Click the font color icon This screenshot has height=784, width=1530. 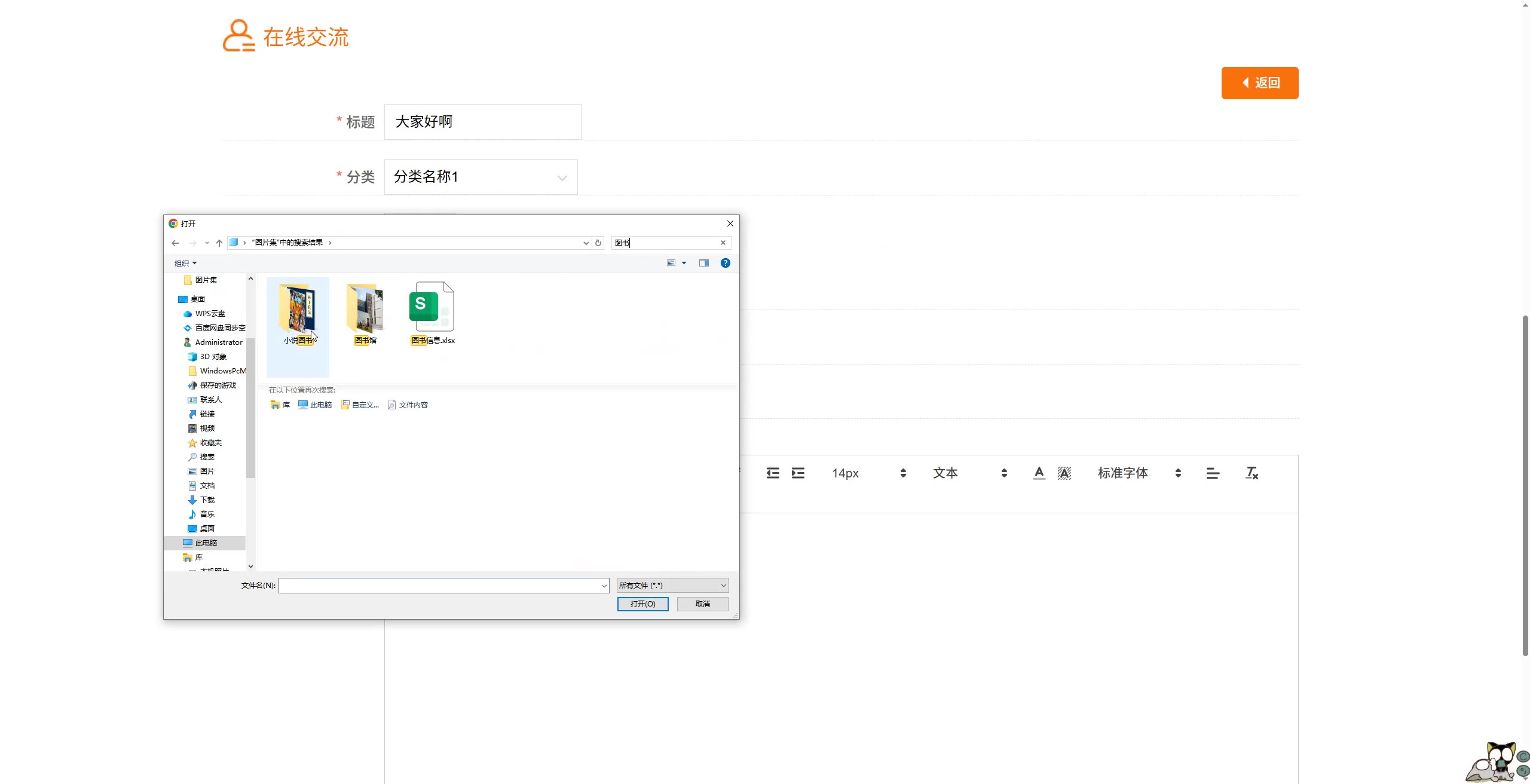tap(1039, 473)
